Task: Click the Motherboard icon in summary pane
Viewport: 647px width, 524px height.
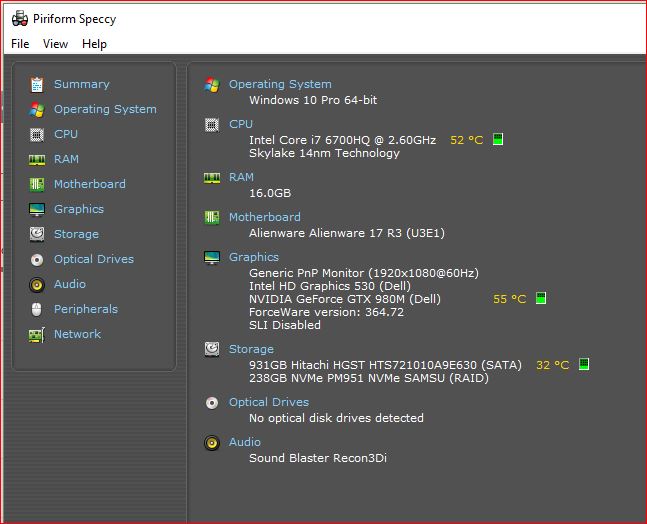Action: (x=212, y=217)
